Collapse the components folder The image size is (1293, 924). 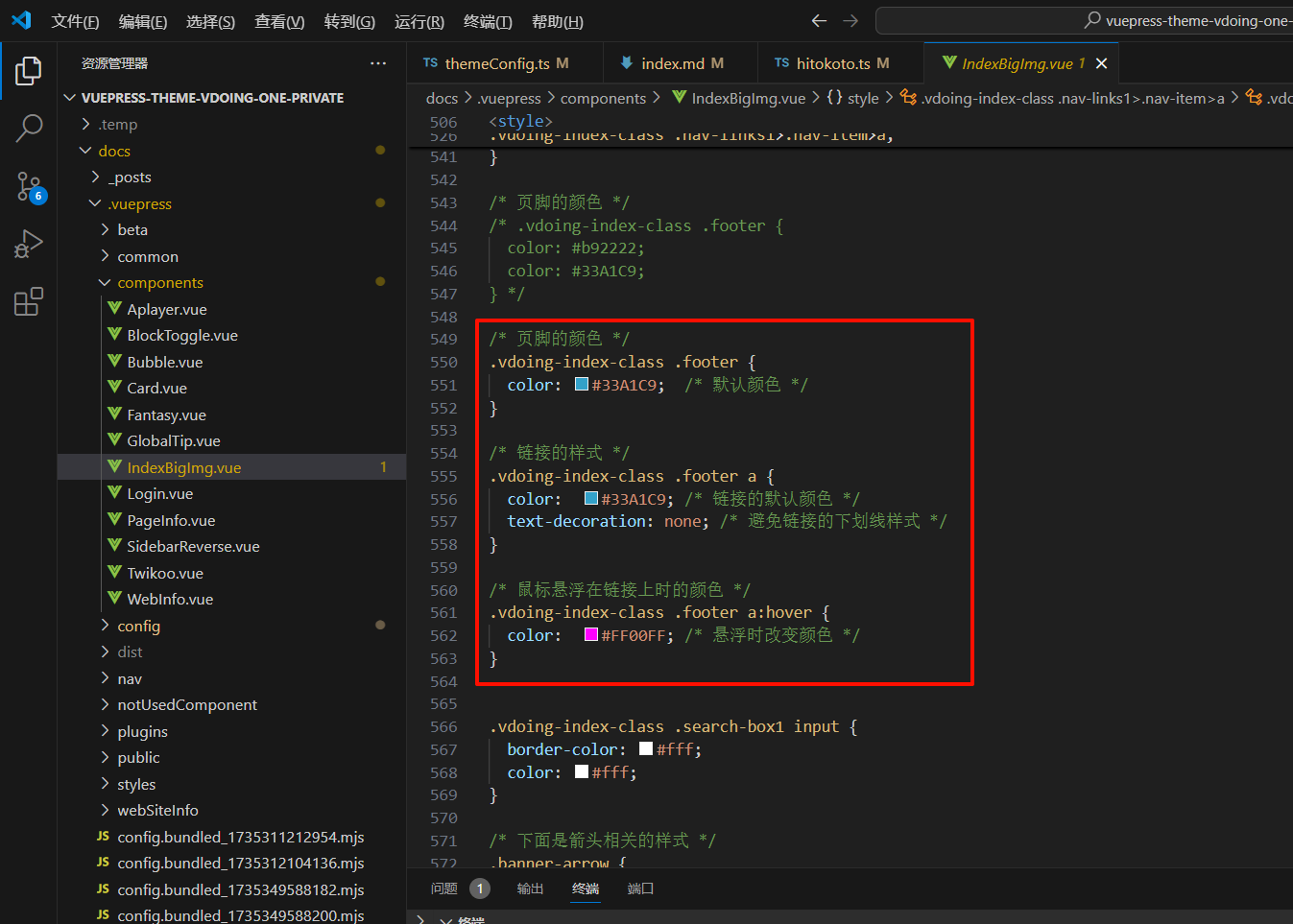click(231, 282)
